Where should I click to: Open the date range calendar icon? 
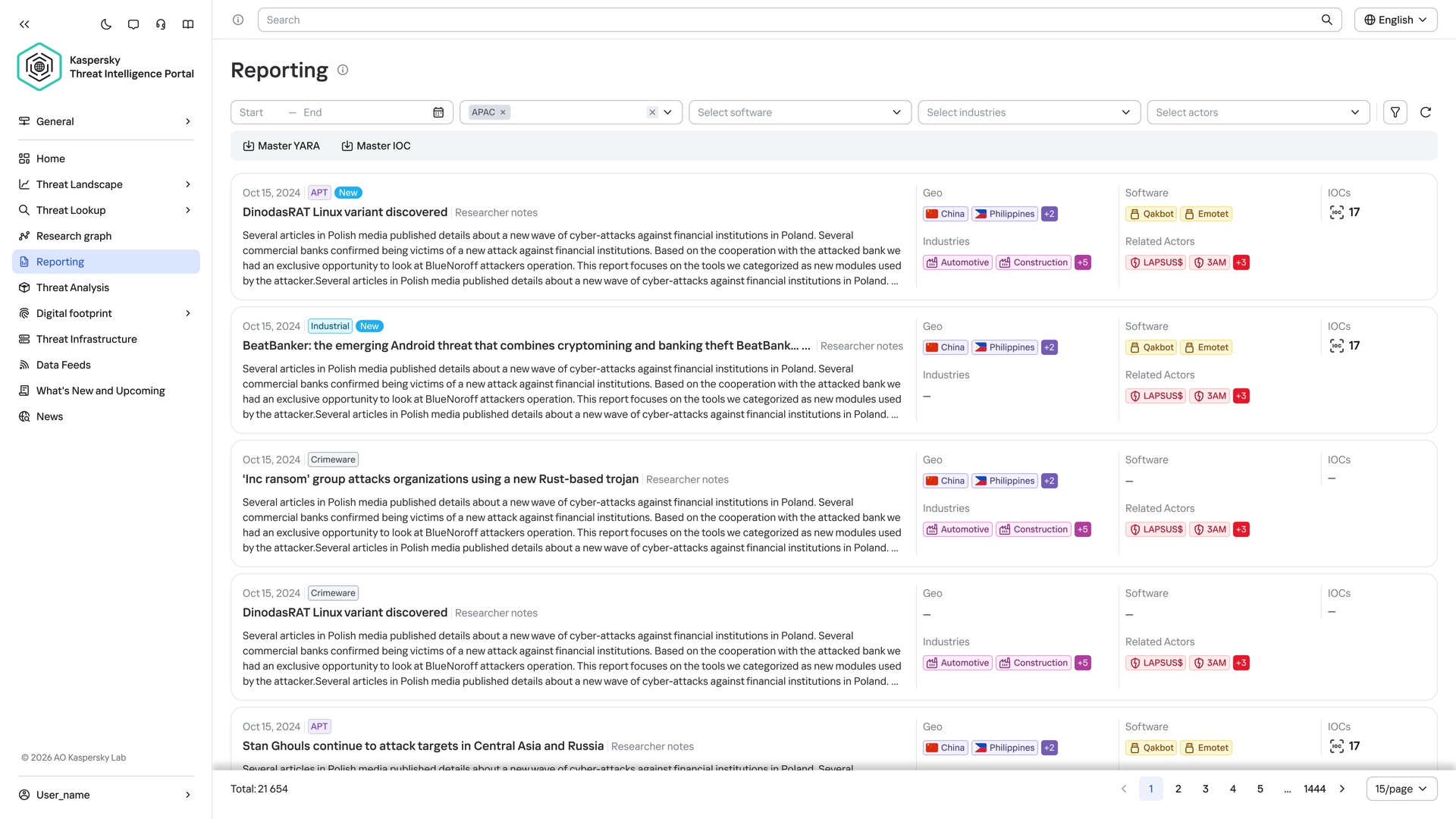[x=438, y=112]
